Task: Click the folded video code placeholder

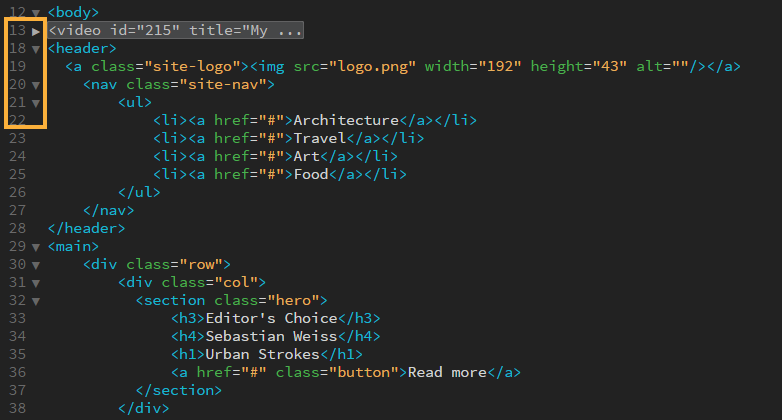Action: point(175,31)
